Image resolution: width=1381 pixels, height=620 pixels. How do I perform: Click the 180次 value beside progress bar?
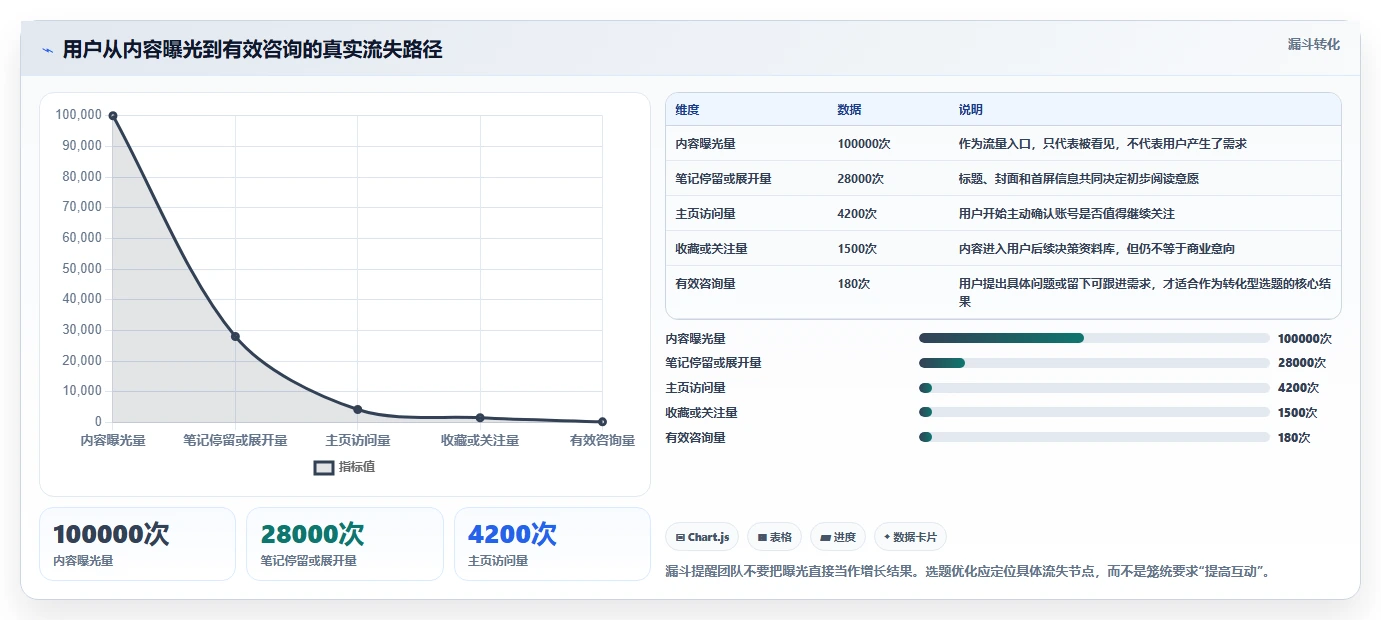[x=1294, y=438]
